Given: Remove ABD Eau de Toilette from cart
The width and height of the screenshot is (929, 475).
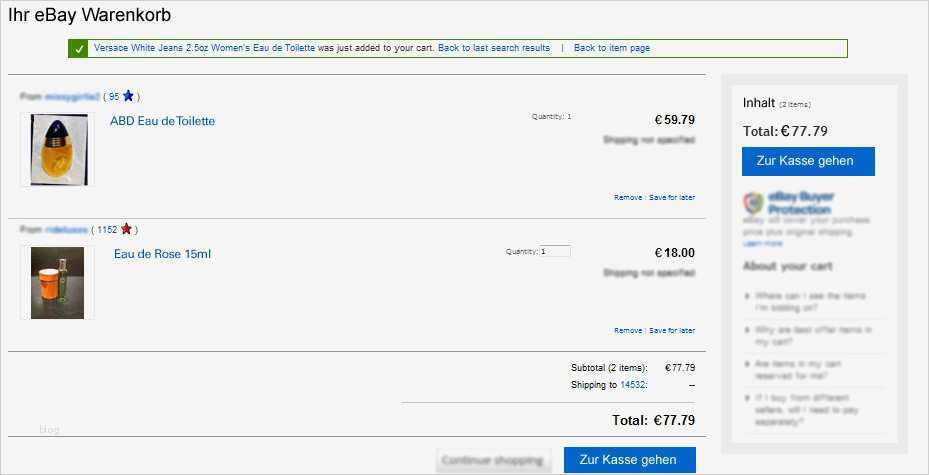Looking at the screenshot, I should [628, 197].
